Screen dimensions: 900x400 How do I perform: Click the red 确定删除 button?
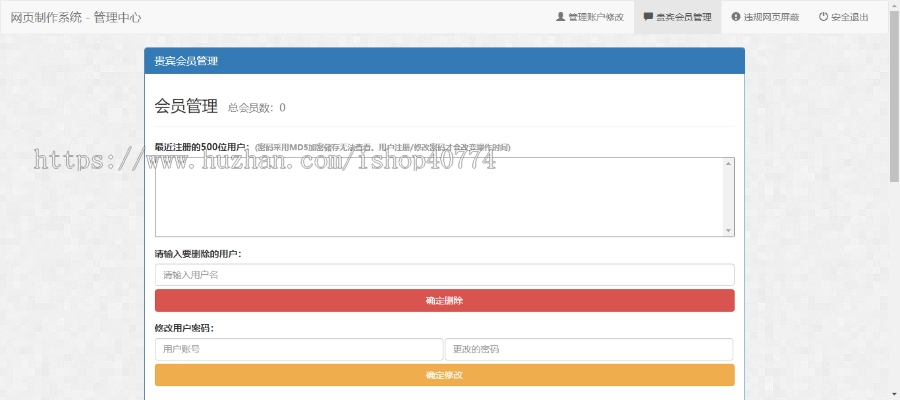tap(445, 301)
